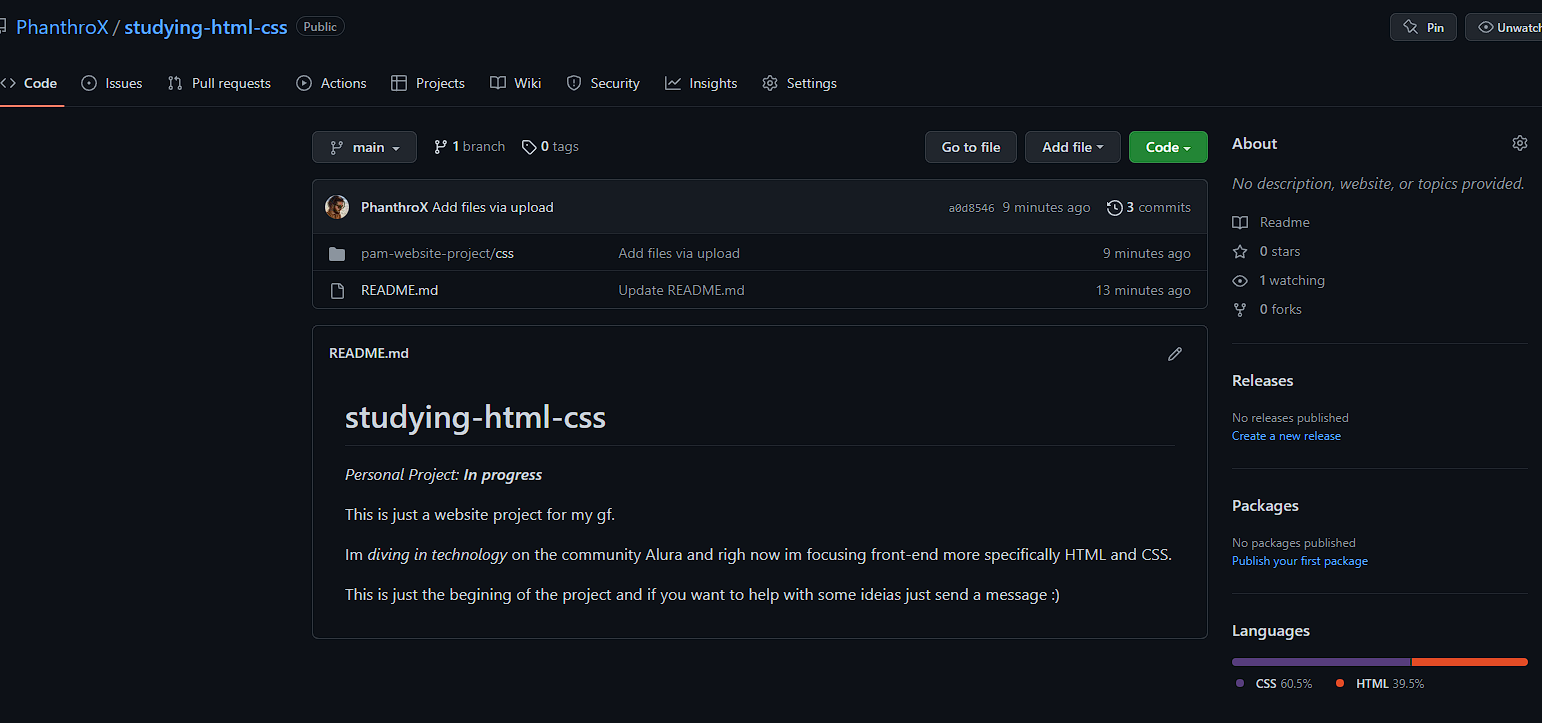The width and height of the screenshot is (1542, 723).
Task: Open the green Code dropdown
Action: pyautogui.click(x=1168, y=147)
